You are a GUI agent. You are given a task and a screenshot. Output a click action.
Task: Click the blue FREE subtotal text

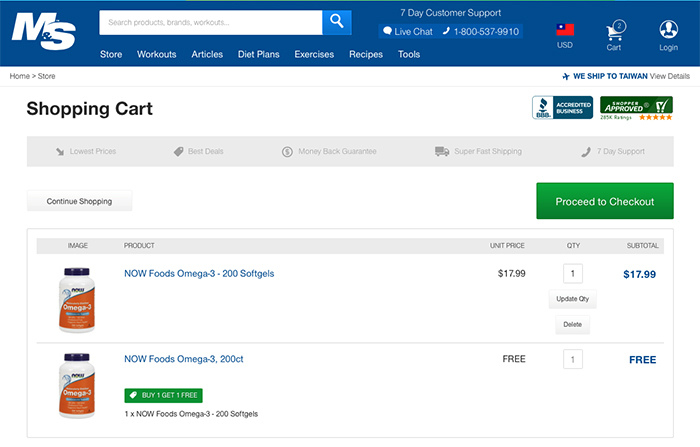(x=642, y=360)
